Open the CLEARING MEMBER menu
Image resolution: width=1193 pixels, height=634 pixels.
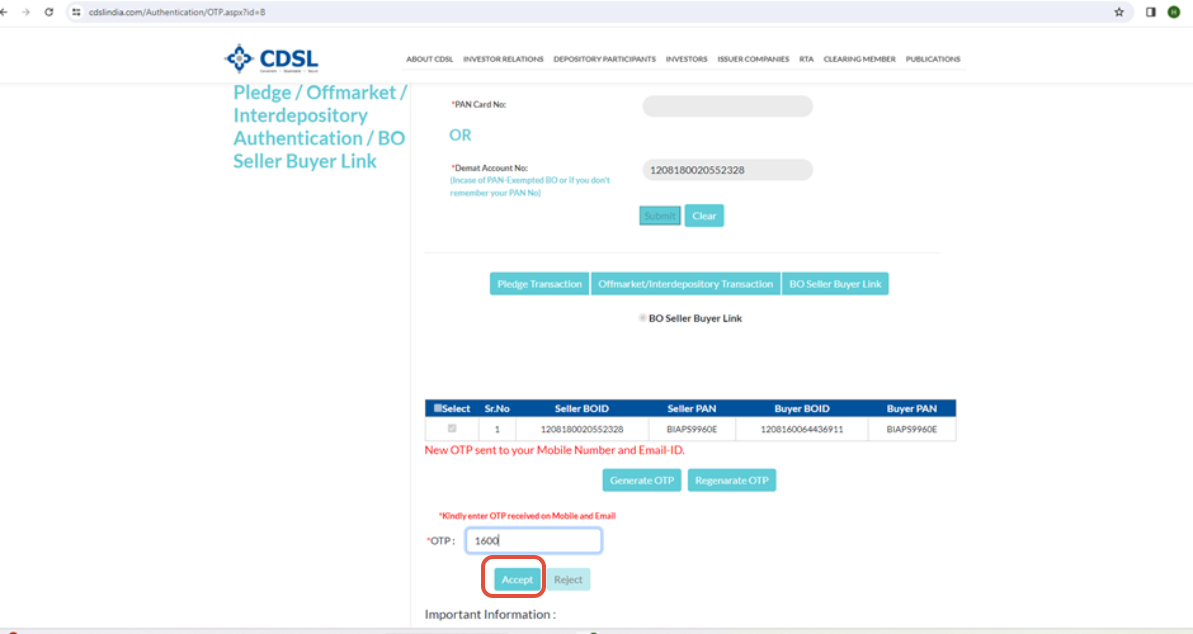pyautogui.click(x=859, y=59)
